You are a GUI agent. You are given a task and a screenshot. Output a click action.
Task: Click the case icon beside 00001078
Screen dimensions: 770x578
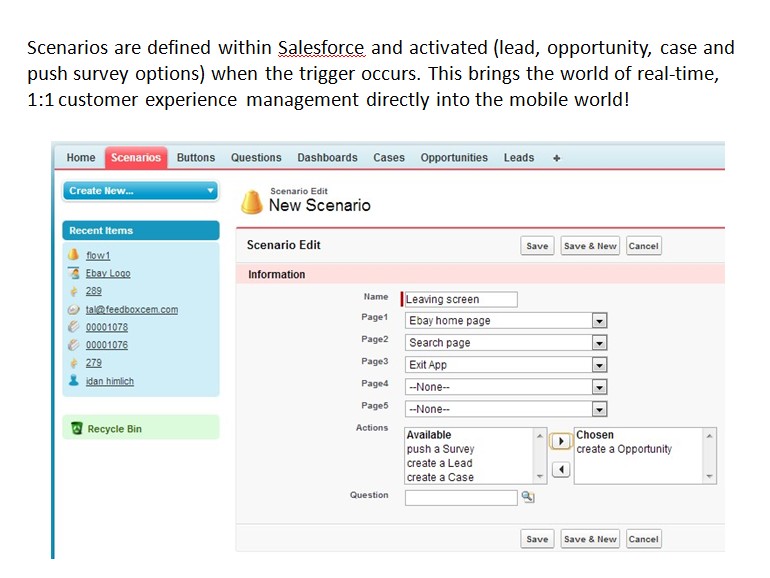pyautogui.click(x=73, y=327)
